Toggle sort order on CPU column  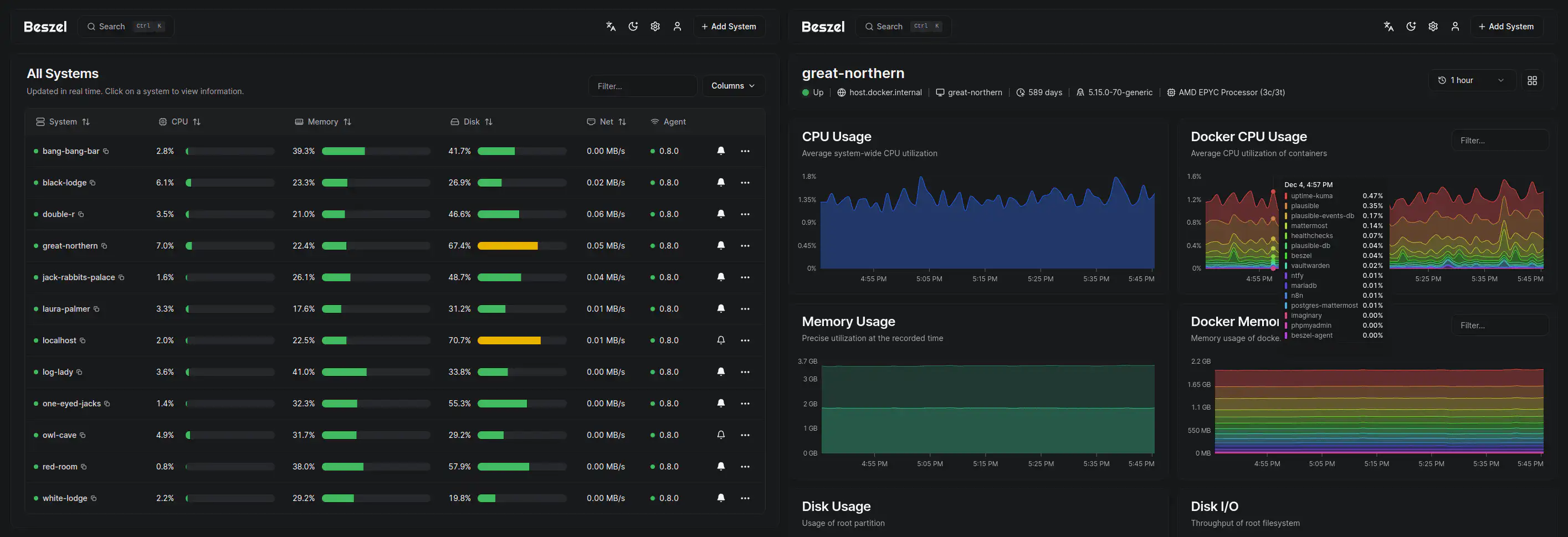[x=196, y=121]
